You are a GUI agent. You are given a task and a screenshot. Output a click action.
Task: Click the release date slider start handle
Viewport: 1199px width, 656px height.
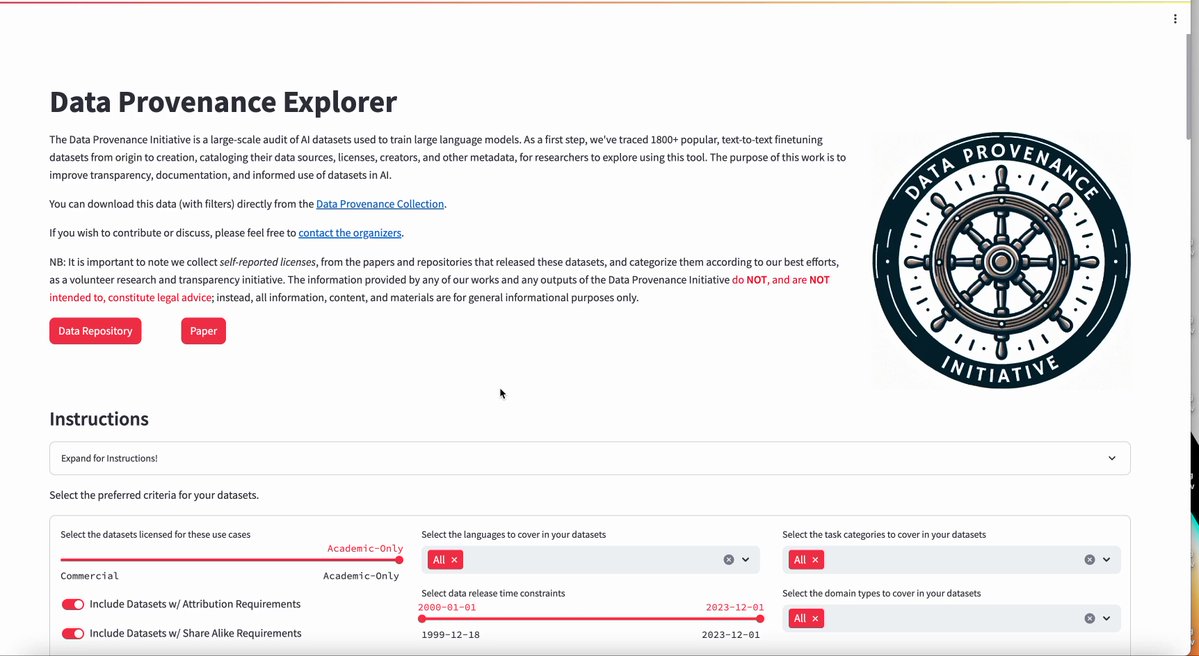[x=423, y=618]
